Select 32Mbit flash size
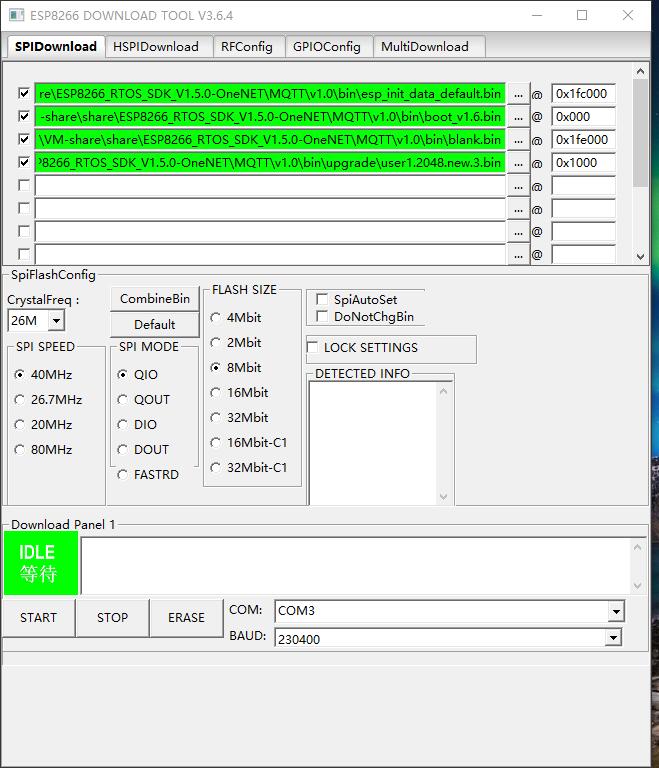 click(x=217, y=417)
